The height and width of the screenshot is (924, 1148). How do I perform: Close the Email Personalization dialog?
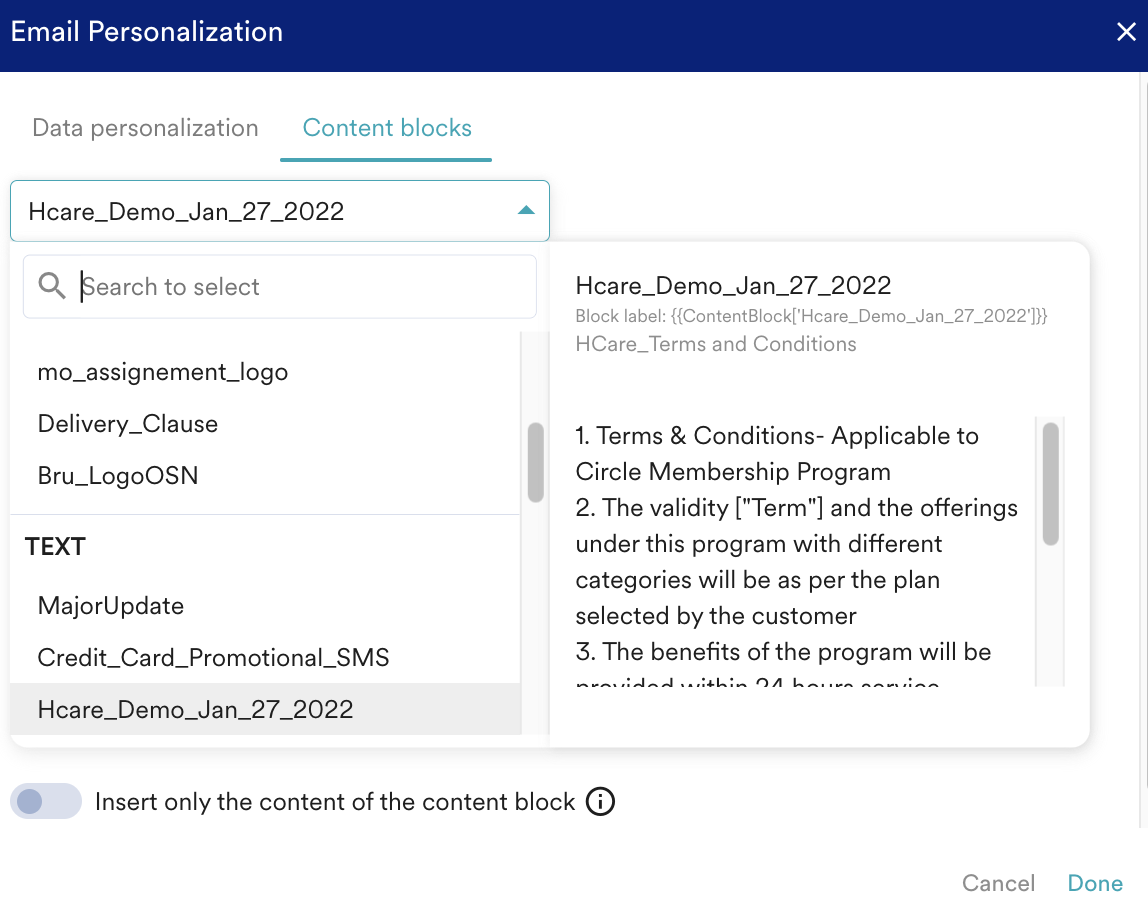click(1126, 31)
